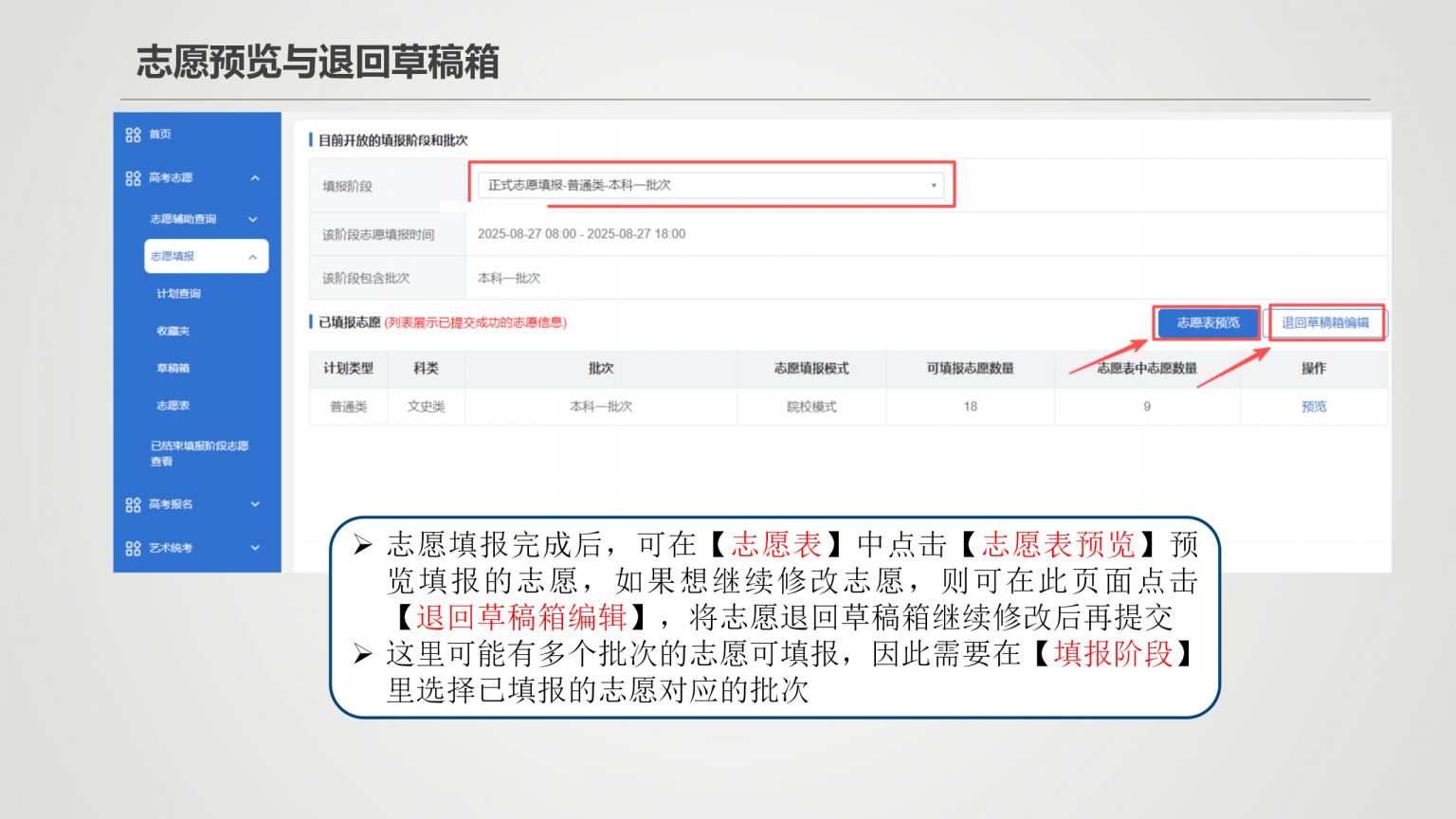This screenshot has height=819, width=1456.
Task: Click the 志愿填报模式 column header
Action: tap(811, 369)
